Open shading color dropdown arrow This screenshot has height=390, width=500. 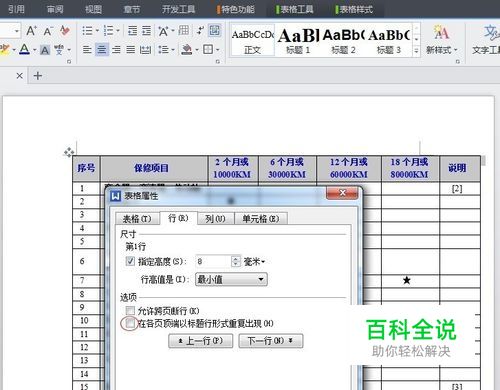pyautogui.click(x=197, y=50)
